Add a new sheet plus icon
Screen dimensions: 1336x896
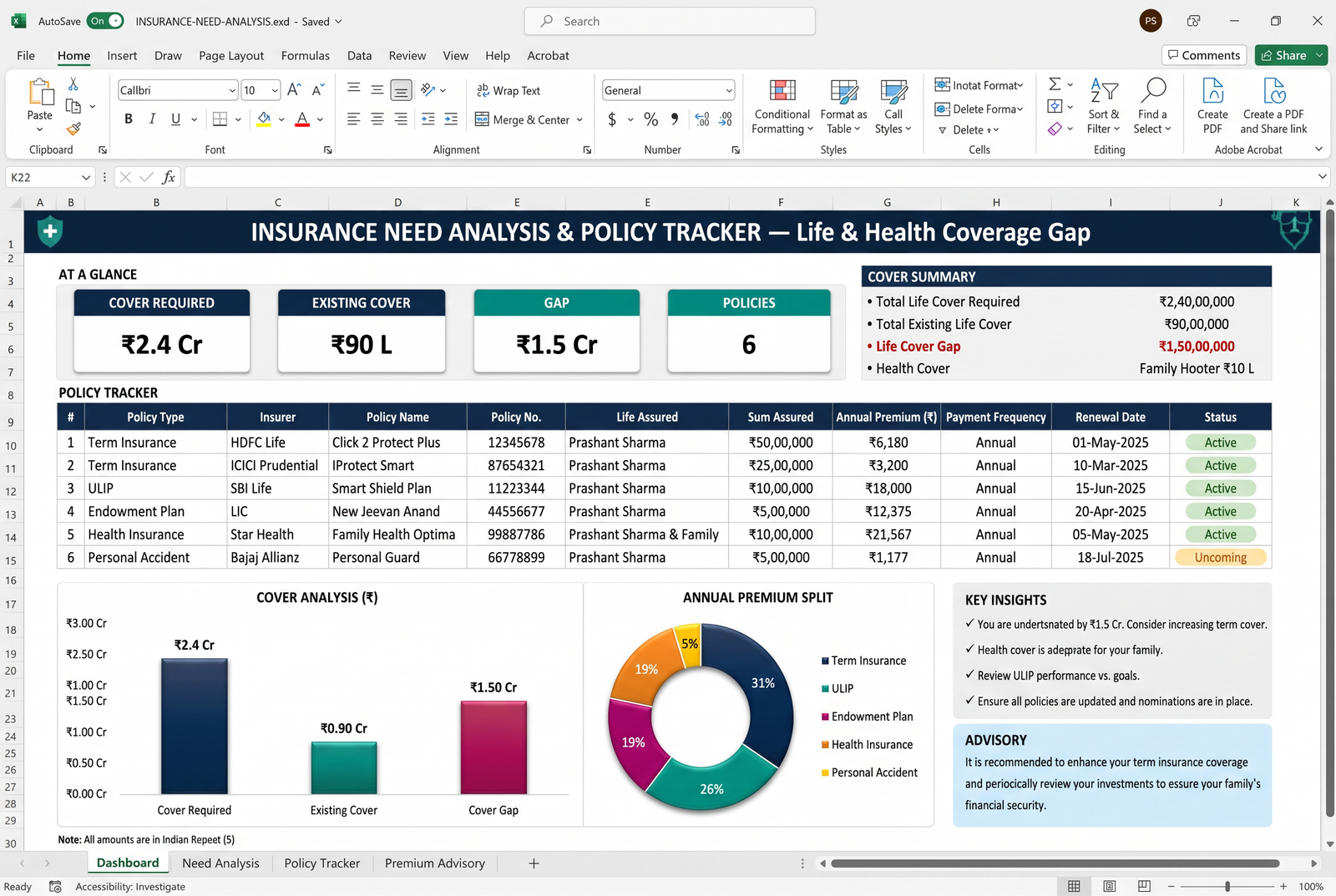point(534,863)
